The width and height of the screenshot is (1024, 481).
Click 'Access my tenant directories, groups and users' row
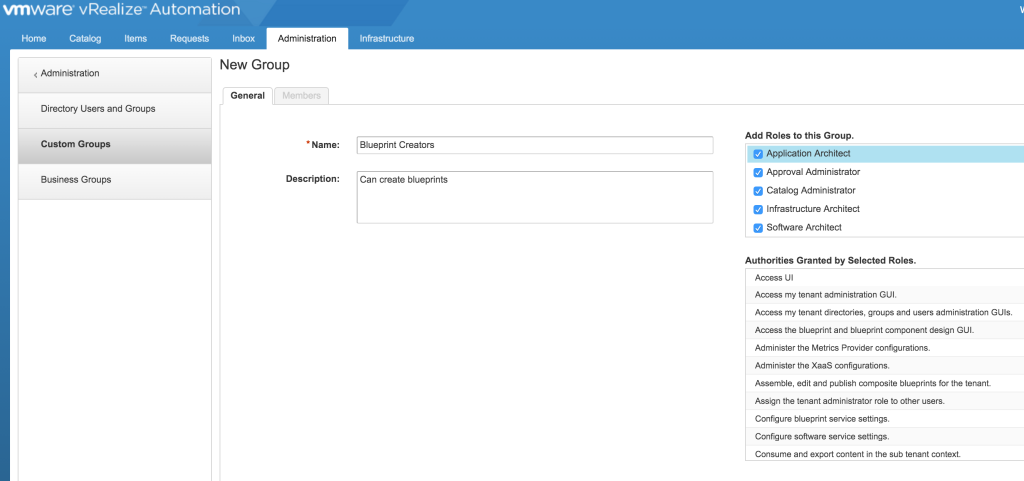click(884, 313)
